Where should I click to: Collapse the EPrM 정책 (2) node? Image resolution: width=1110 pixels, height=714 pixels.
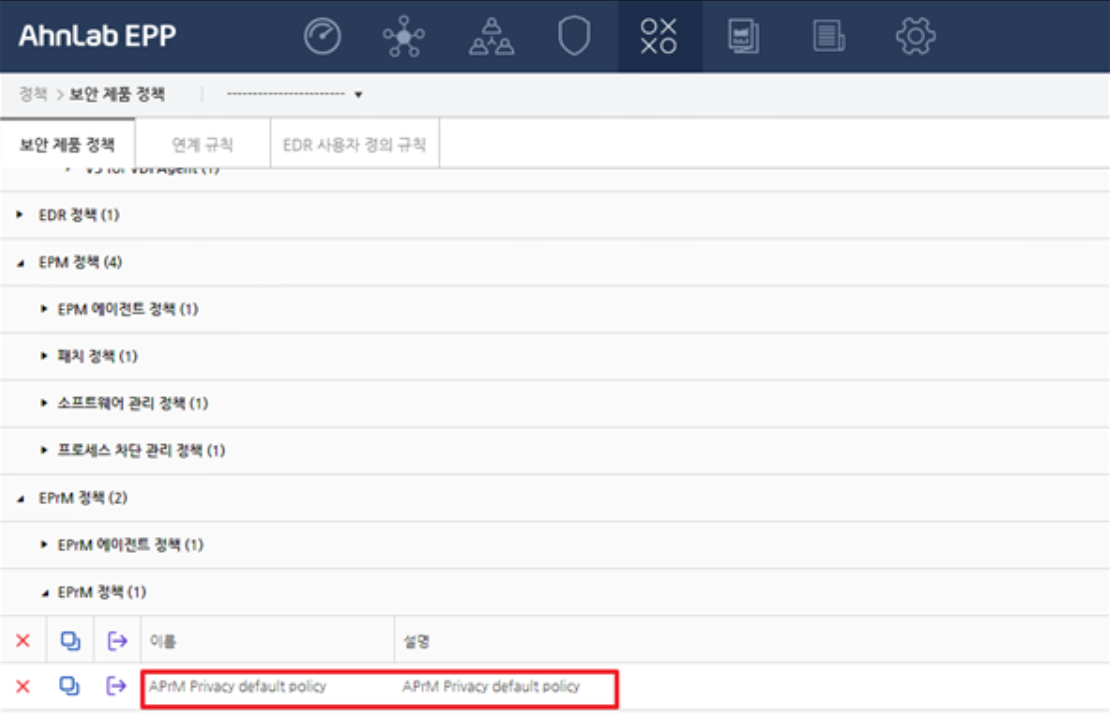20,498
